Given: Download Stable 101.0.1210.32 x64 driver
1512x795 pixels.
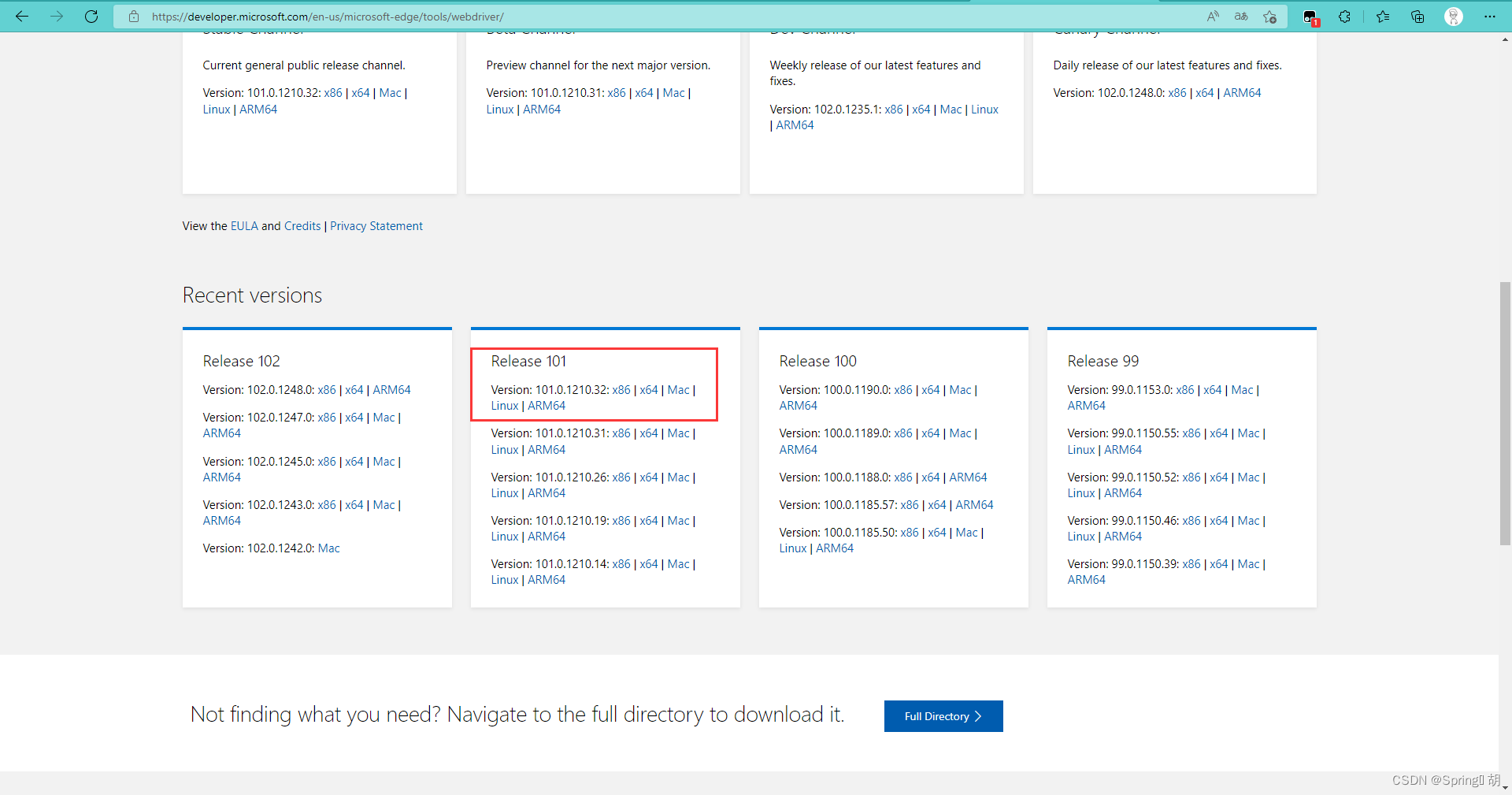Looking at the screenshot, I should coord(361,93).
